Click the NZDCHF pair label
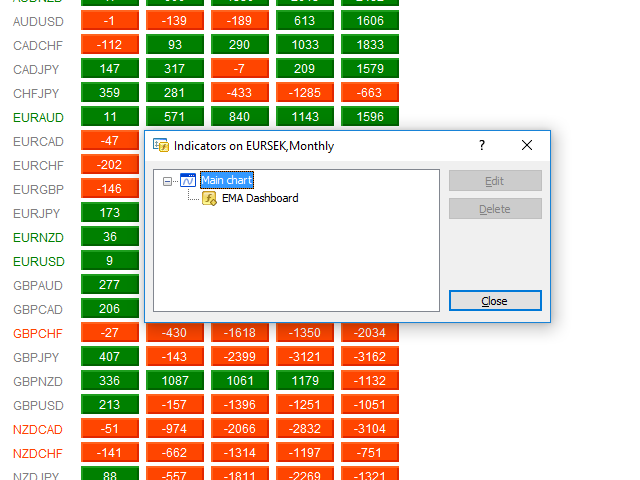640x480 pixels. [38, 454]
